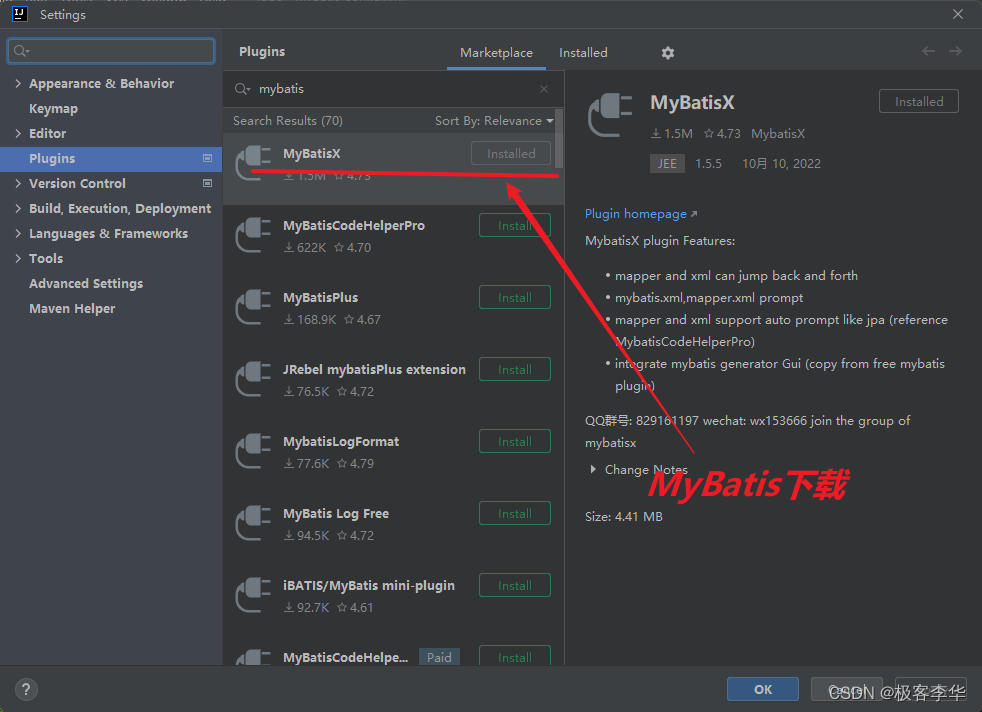This screenshot has width=982, height=712.
Task: Open Maven Helper settings
Action: coord(72,309)
